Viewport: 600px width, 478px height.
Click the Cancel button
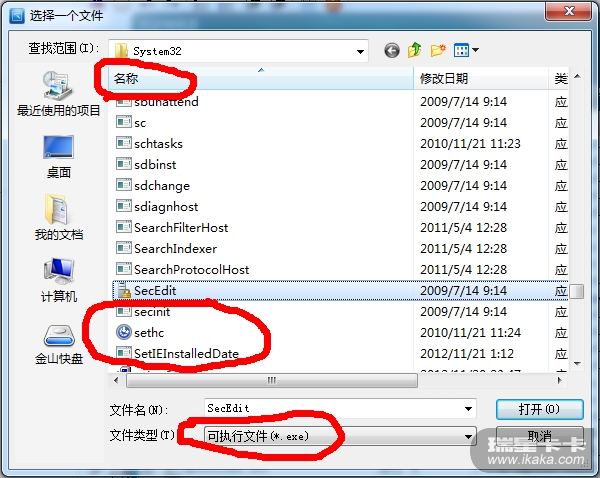pos(540,436)
